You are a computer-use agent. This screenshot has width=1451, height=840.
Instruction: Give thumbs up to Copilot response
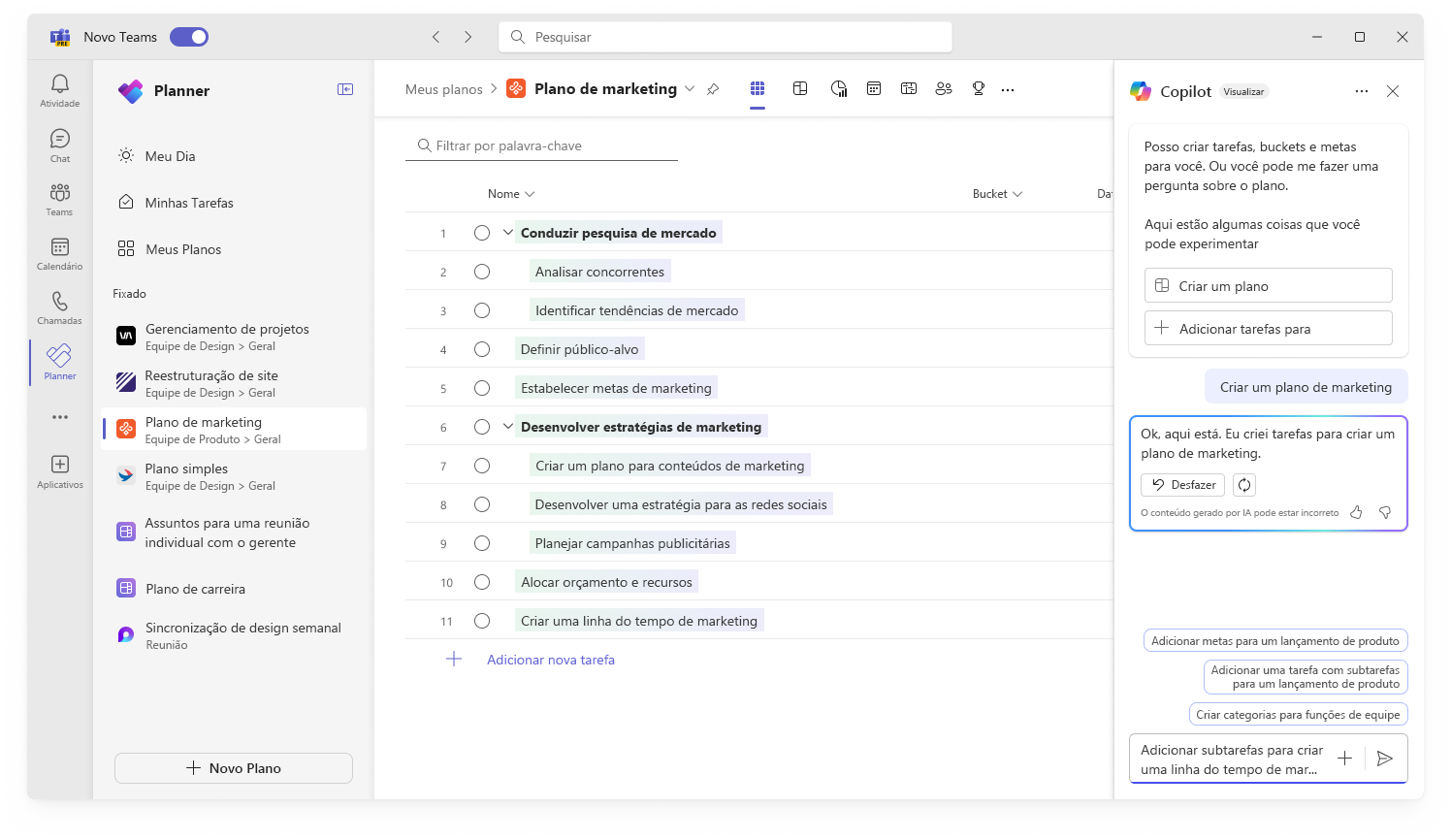(1356, 512)
